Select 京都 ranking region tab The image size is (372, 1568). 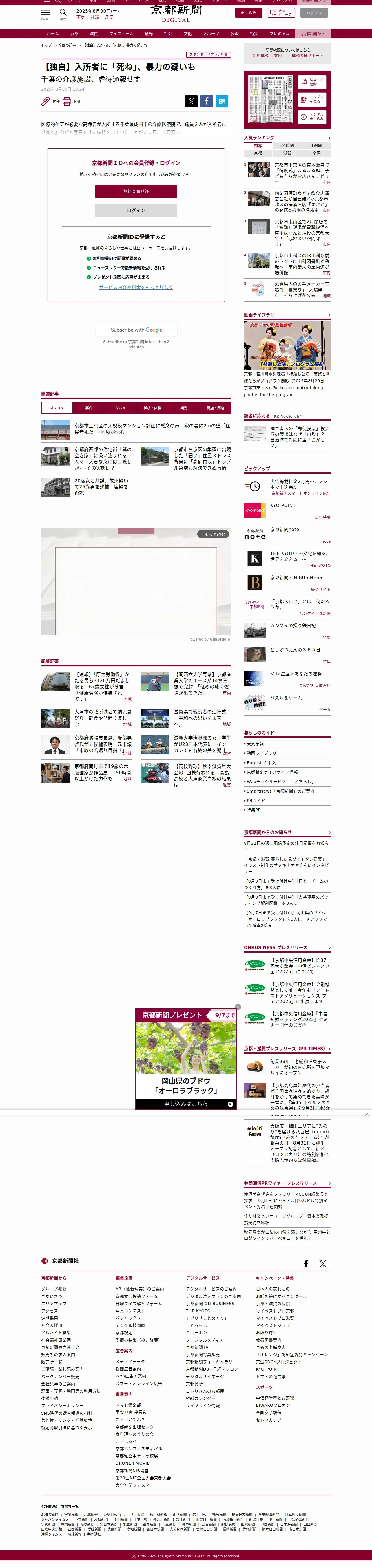[258, 153]
